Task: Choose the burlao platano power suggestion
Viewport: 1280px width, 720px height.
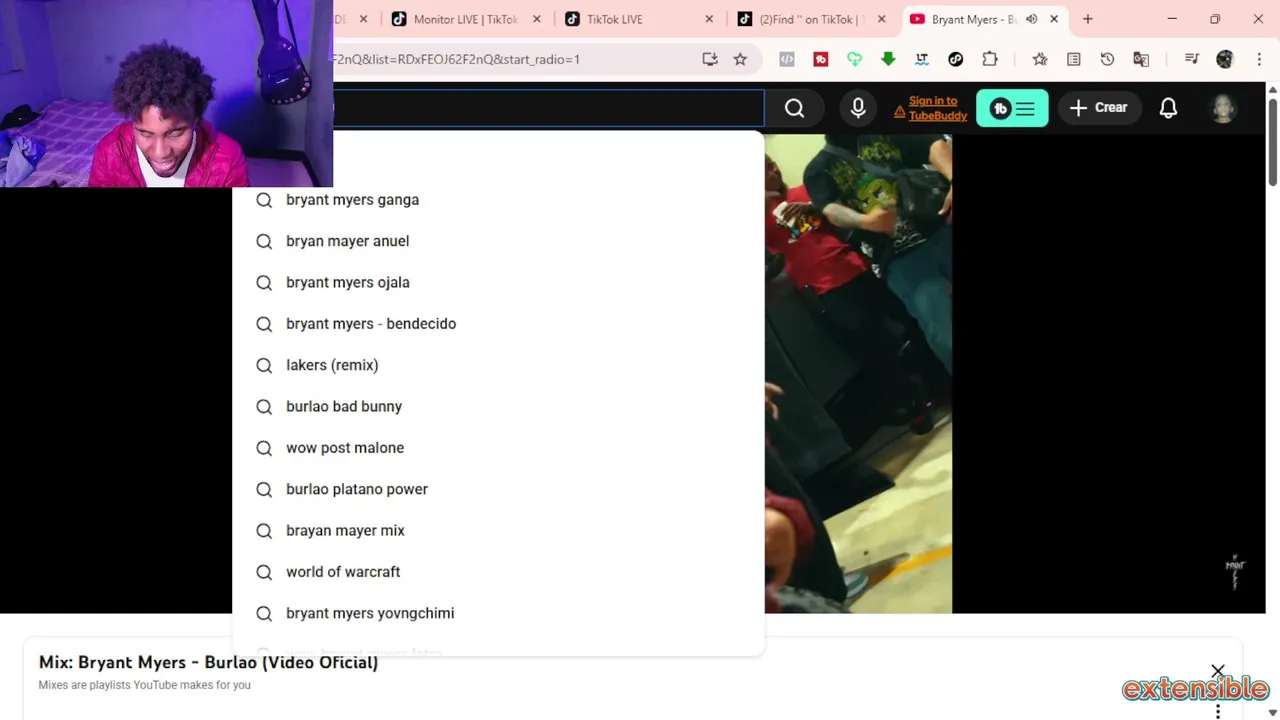Action: (498, 489)
